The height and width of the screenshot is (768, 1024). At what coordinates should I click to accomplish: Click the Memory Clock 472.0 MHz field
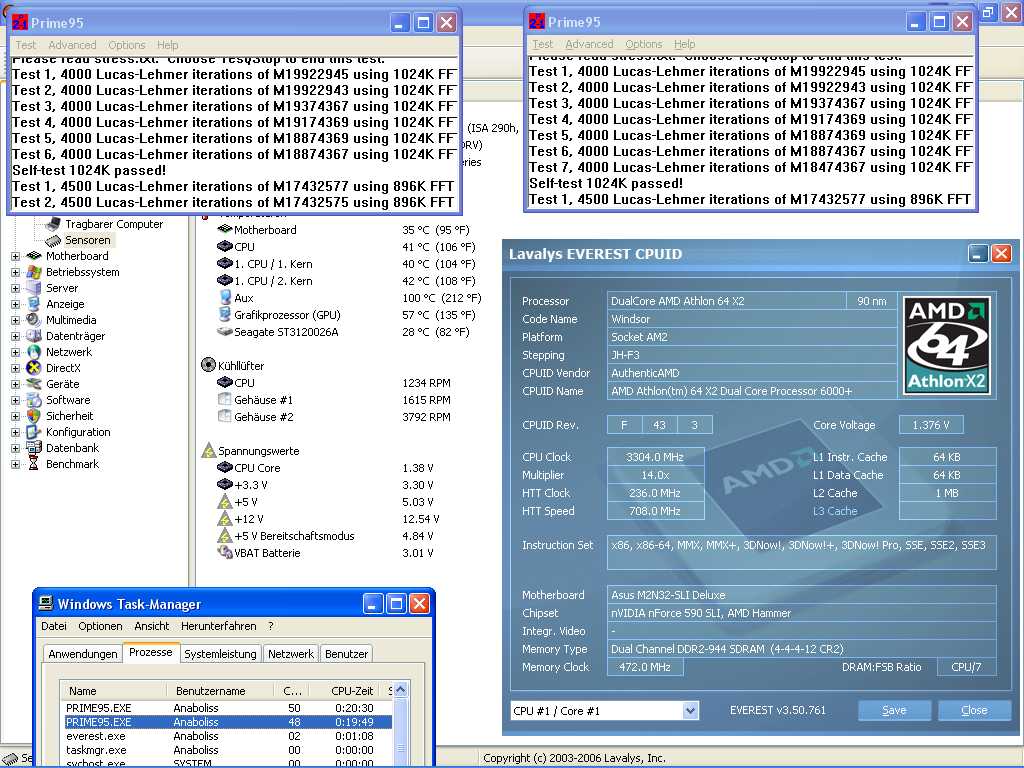point(645,667)
